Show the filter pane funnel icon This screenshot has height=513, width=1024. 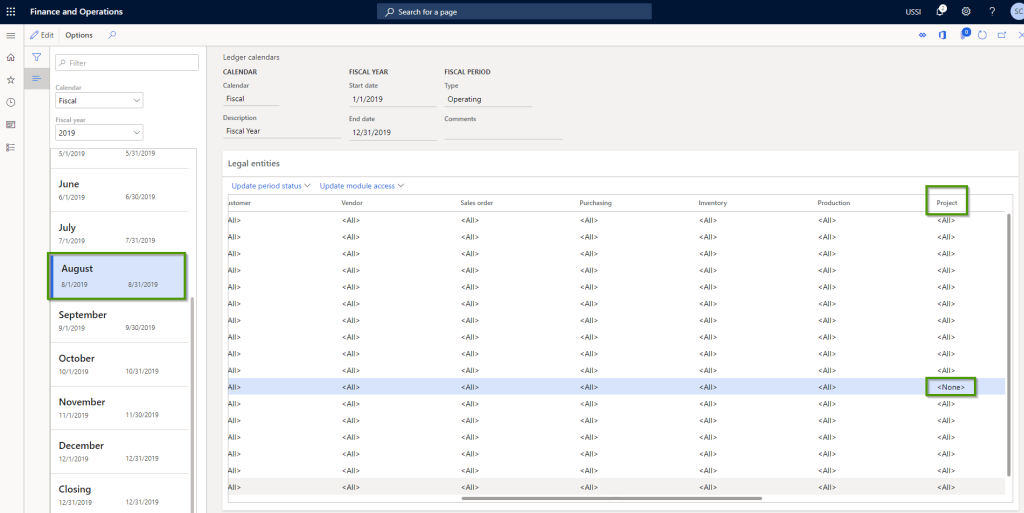37,58
